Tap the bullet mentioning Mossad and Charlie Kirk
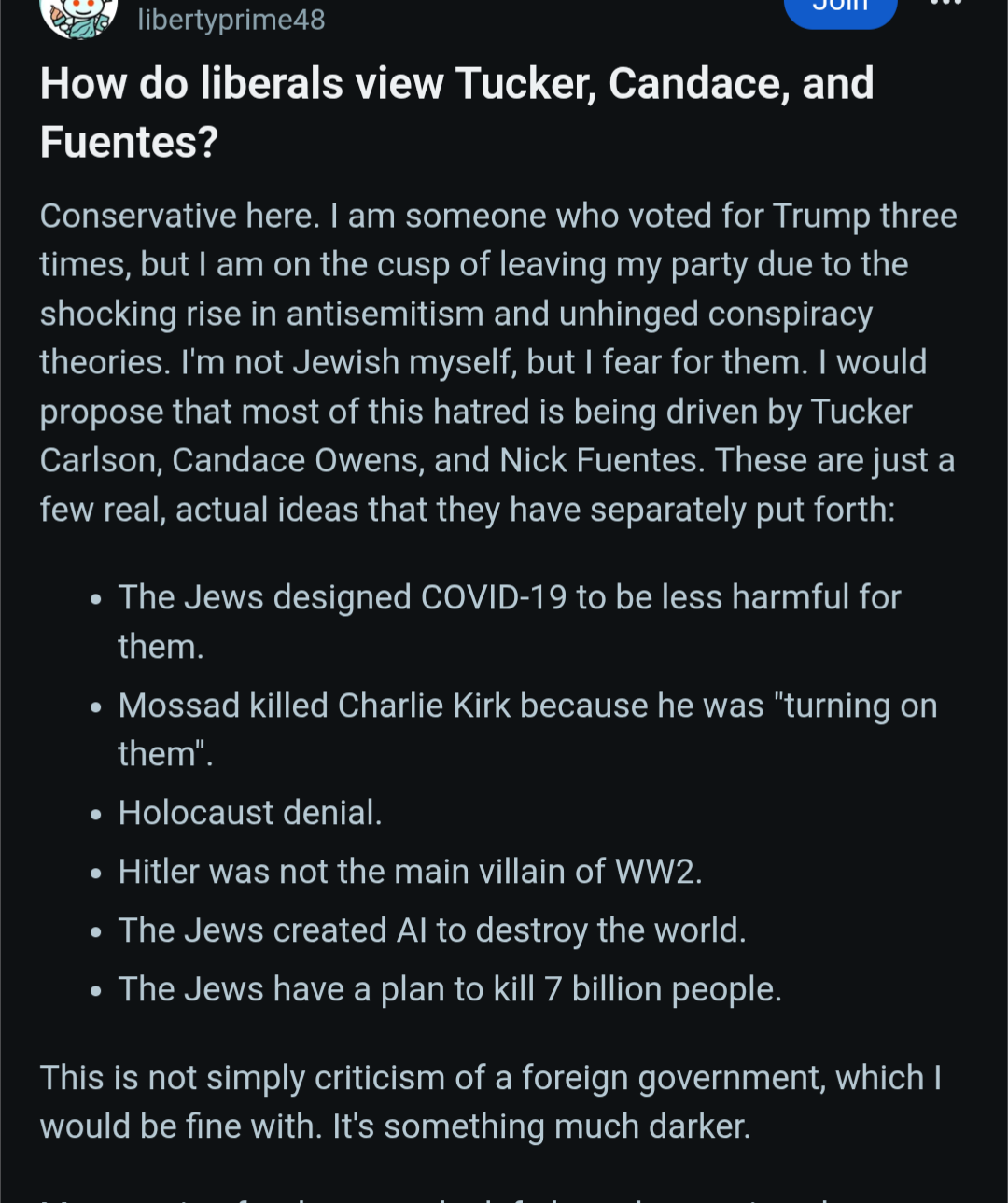 point(527,729)
